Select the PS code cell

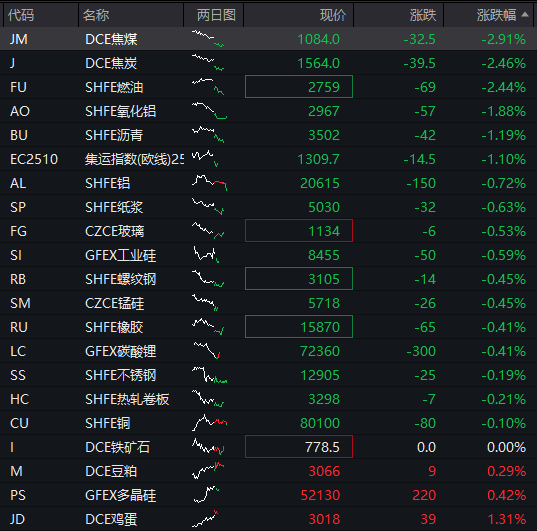18,495
